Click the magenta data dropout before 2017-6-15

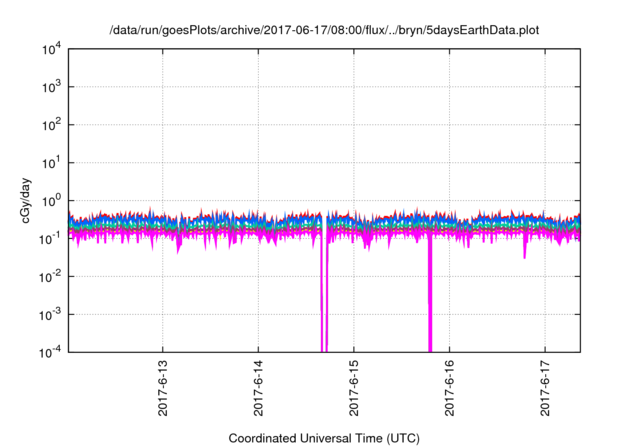(324, 294)
